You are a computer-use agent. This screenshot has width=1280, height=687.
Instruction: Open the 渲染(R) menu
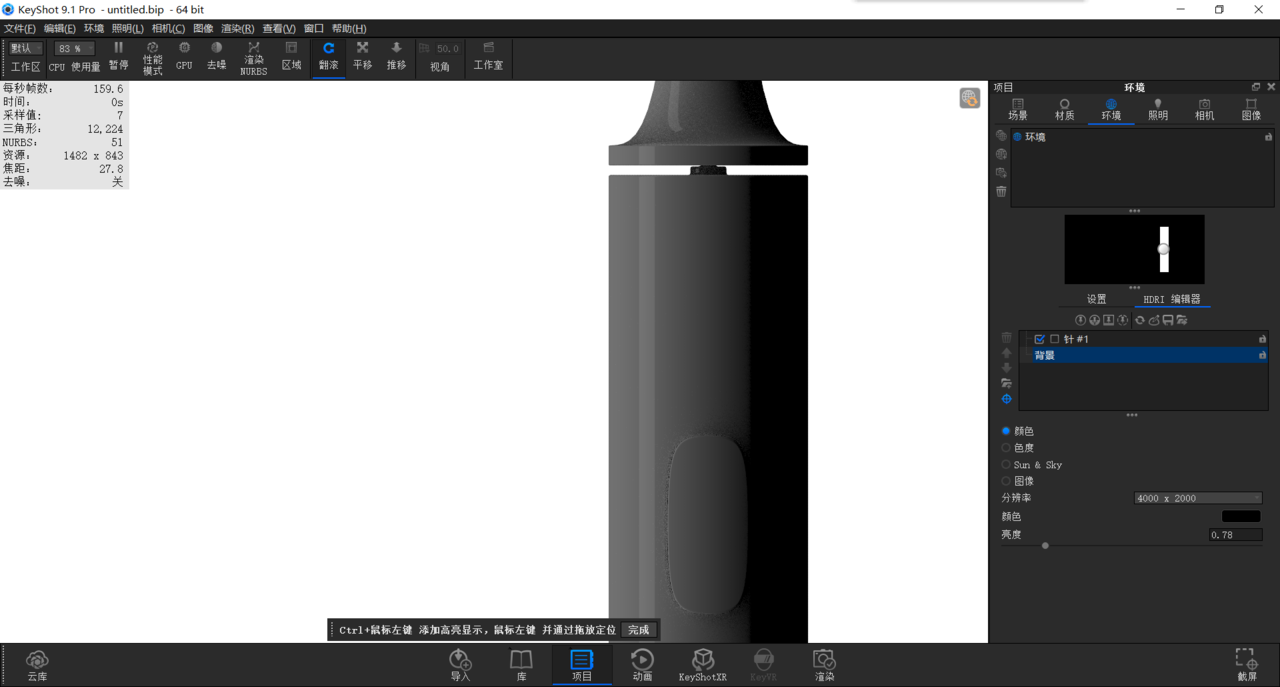[x=237, y=28]
